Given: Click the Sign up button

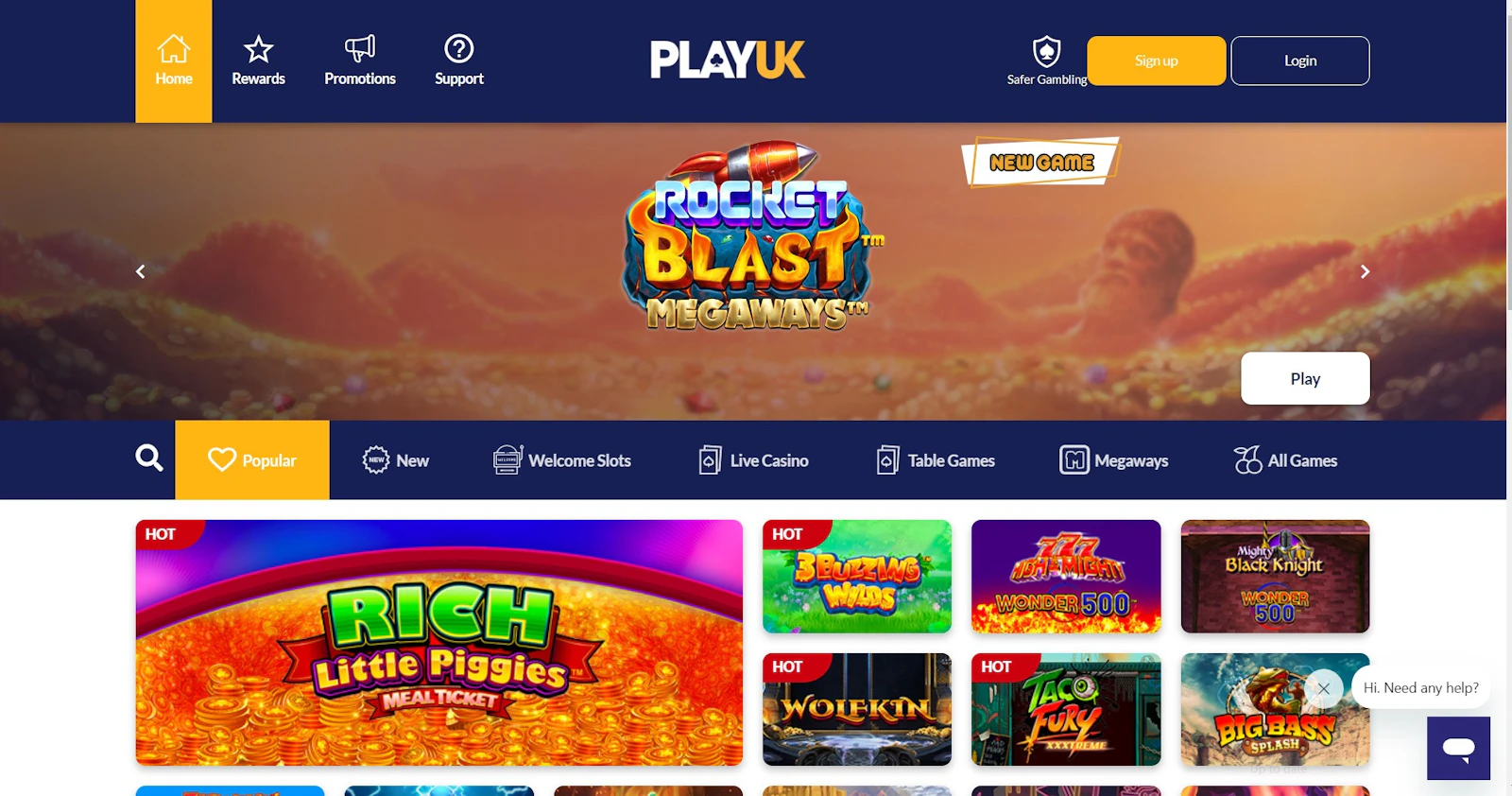Looking at the screenshot, I should (1157, 61).
